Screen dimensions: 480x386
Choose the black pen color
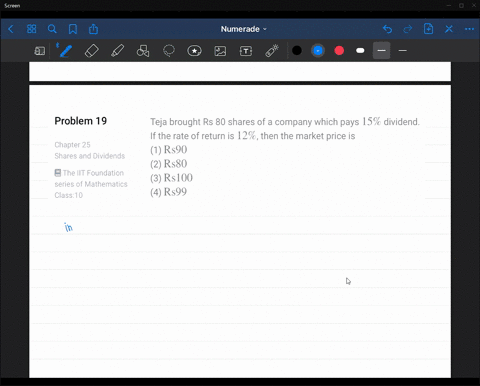tap(297, 51)
